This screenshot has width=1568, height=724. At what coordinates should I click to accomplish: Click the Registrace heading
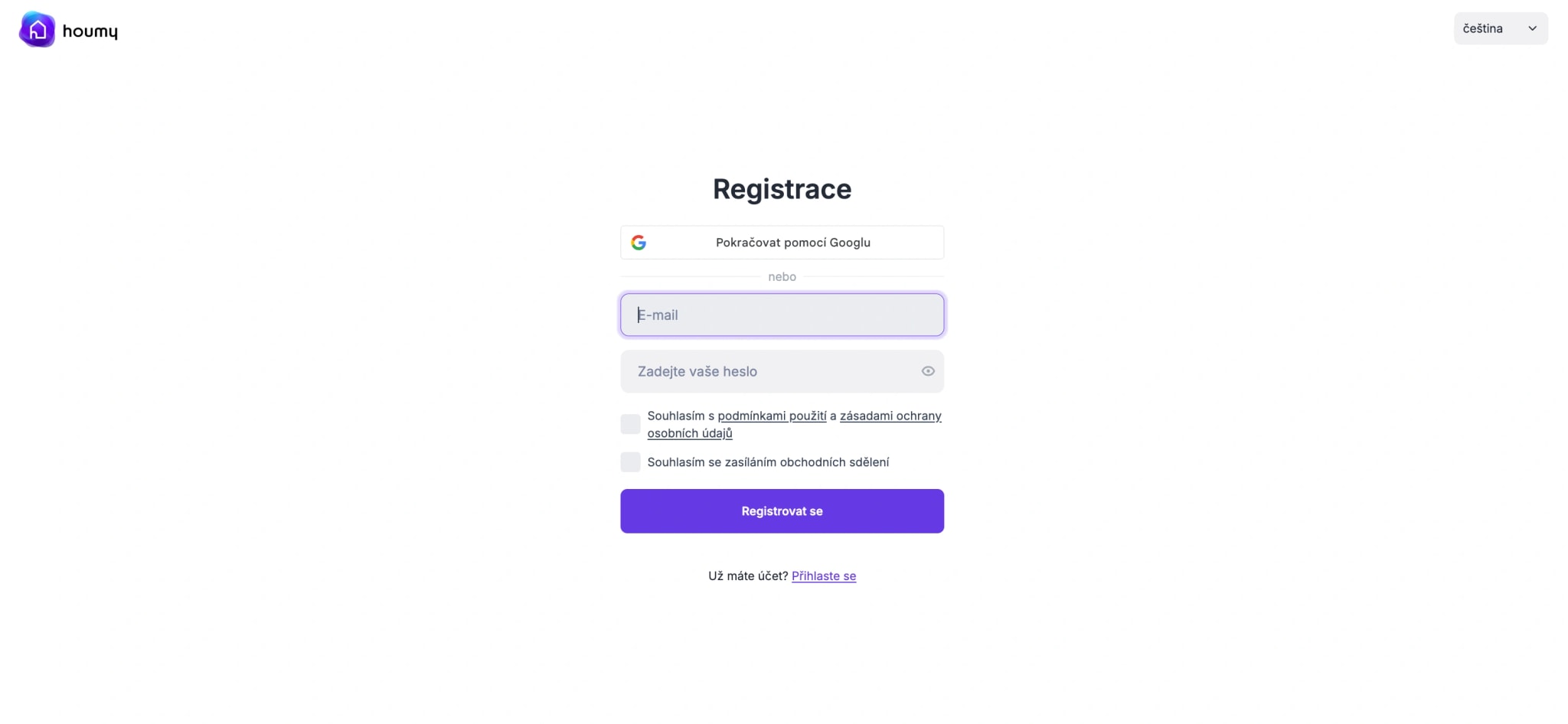click(x=782, y=189)
